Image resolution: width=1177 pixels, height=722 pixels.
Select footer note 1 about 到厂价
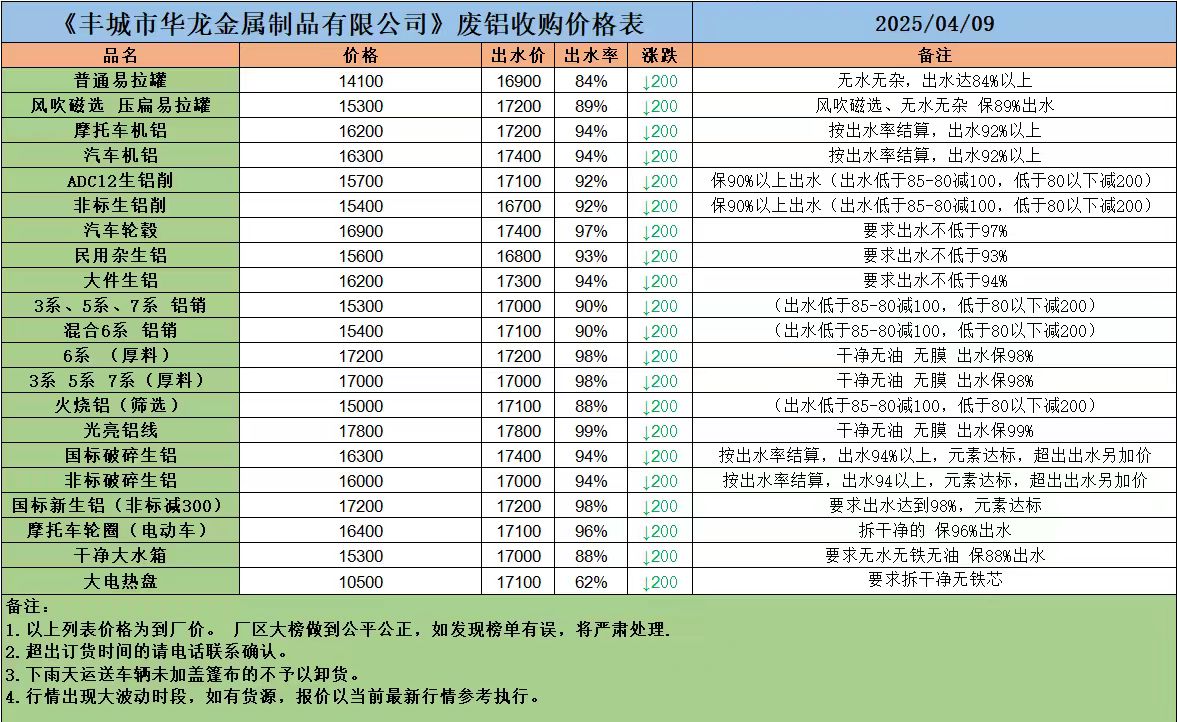(338, 629)
